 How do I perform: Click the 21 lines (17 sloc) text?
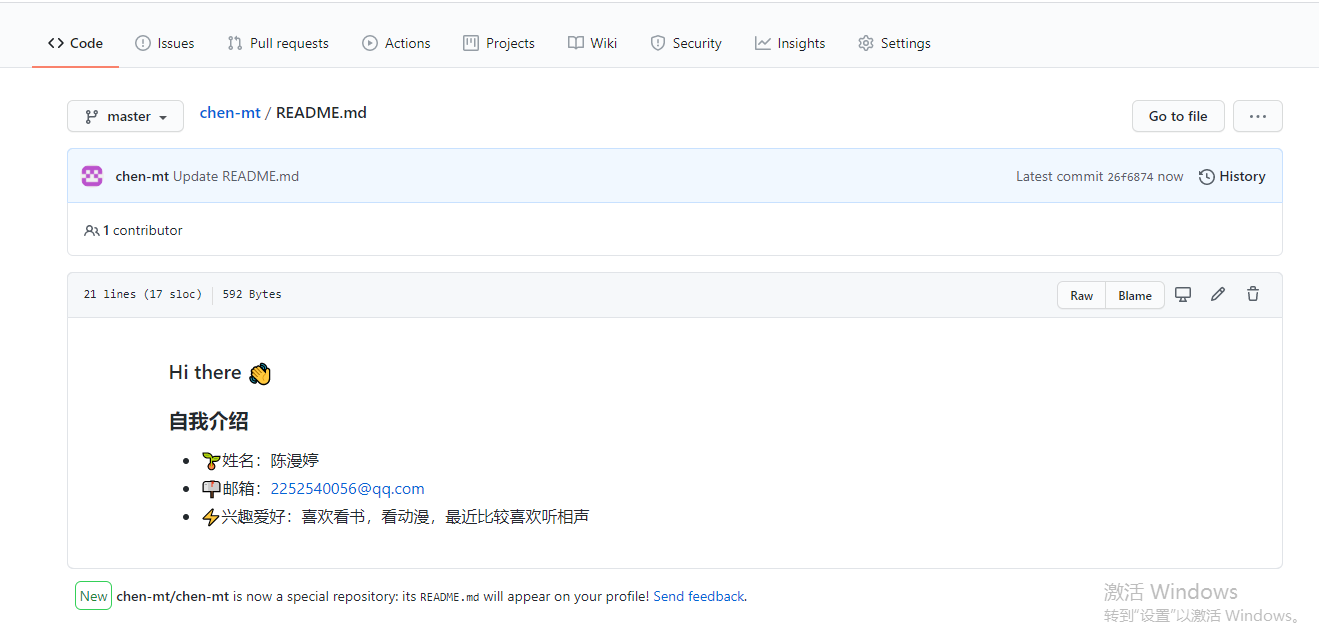(x=143, y=294)
